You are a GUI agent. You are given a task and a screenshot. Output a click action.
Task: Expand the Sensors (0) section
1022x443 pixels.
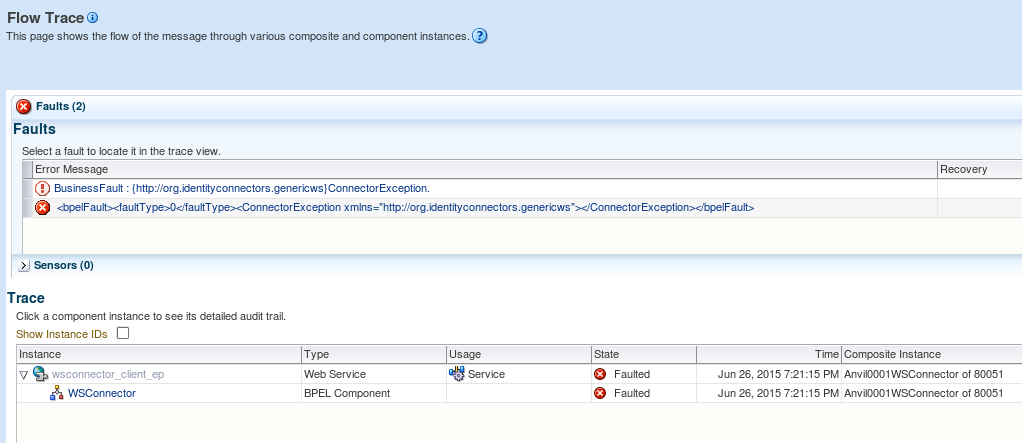25,265
